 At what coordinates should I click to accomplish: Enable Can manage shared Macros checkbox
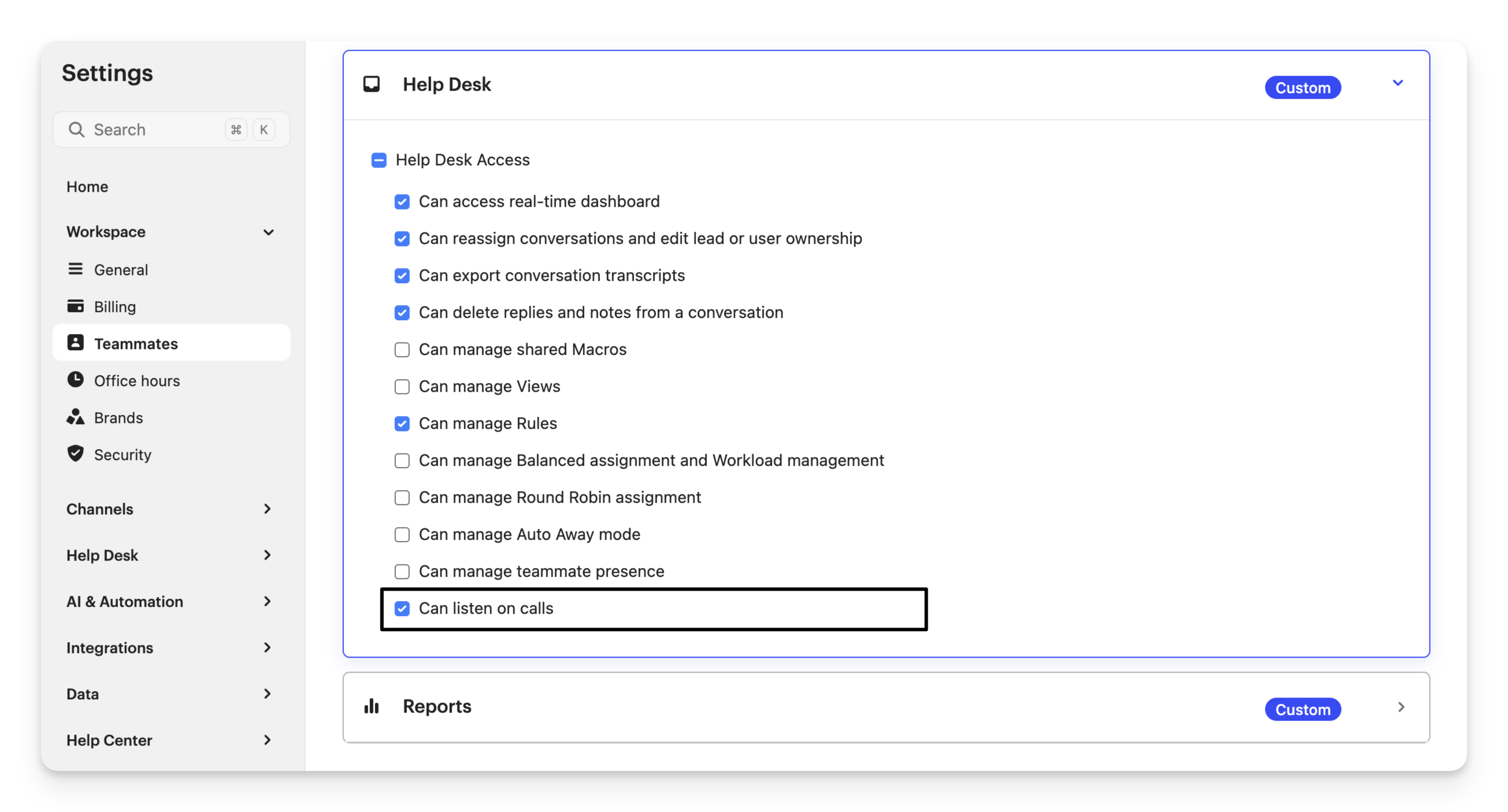(x=402, y=350)
